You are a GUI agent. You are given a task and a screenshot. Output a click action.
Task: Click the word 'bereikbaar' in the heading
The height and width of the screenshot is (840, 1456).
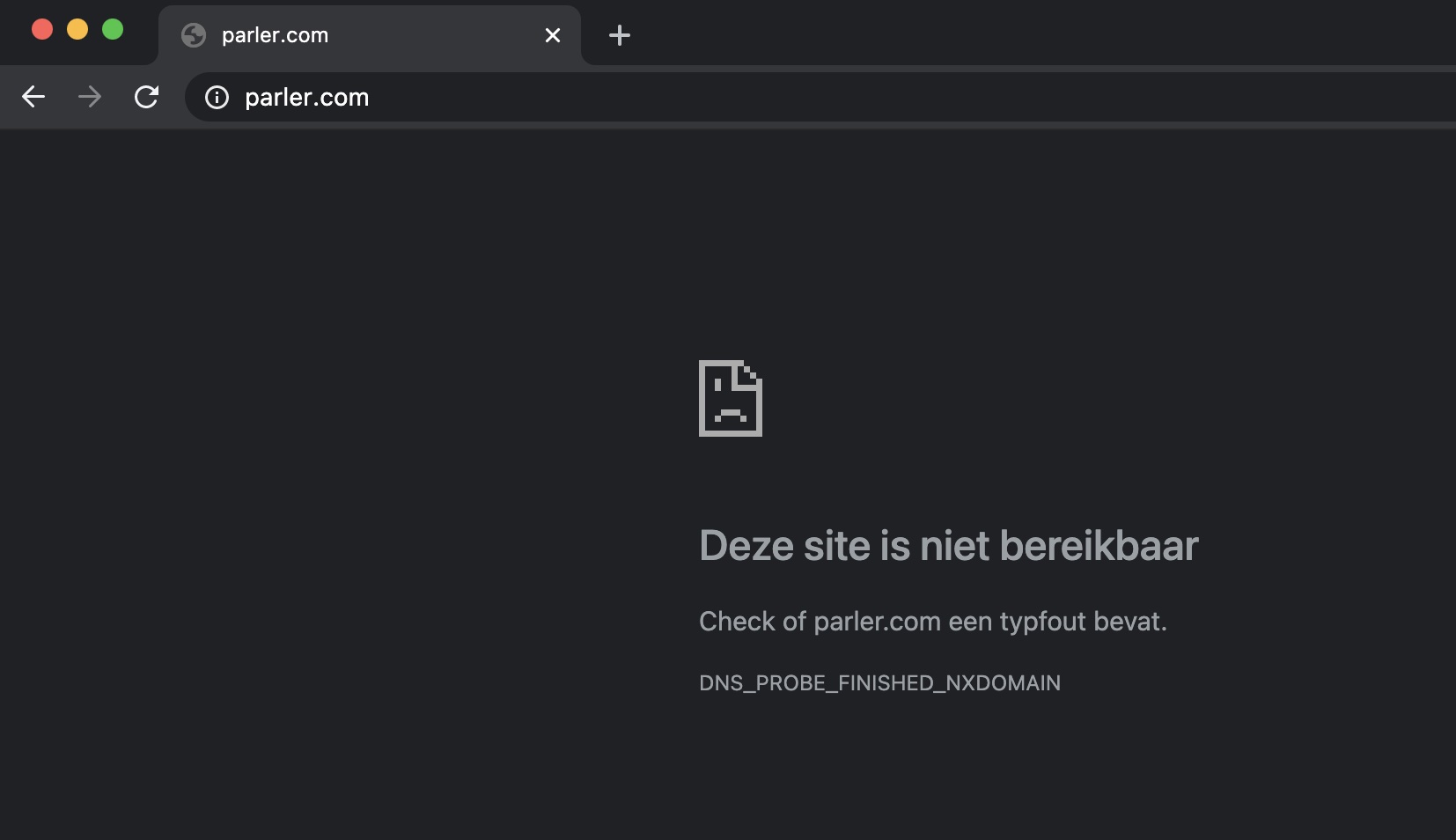[1099, 546]
